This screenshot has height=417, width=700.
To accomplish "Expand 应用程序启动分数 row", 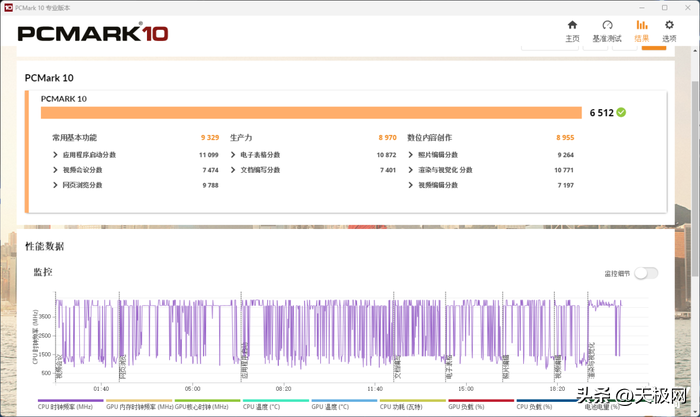I will [x=56, y=155].
